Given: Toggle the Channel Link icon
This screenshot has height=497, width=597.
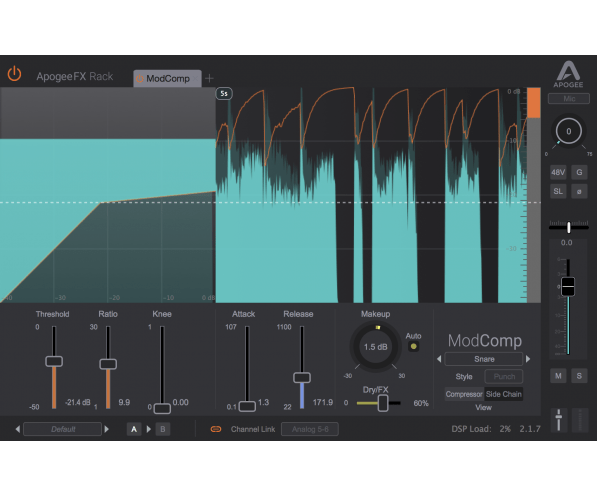Looking at the screenshot, I should point(216,429).
